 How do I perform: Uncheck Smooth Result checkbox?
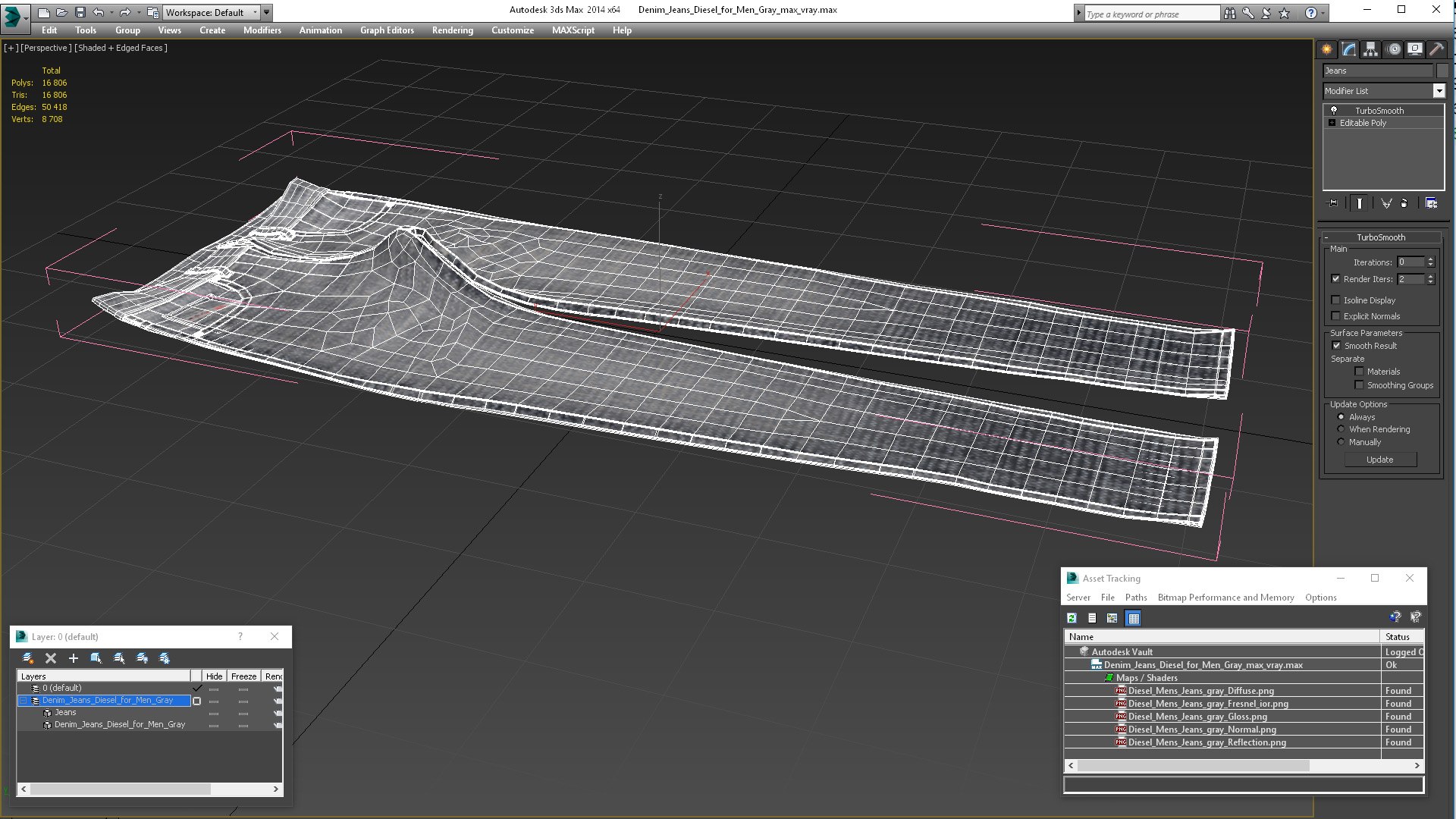click(1336, 346)
